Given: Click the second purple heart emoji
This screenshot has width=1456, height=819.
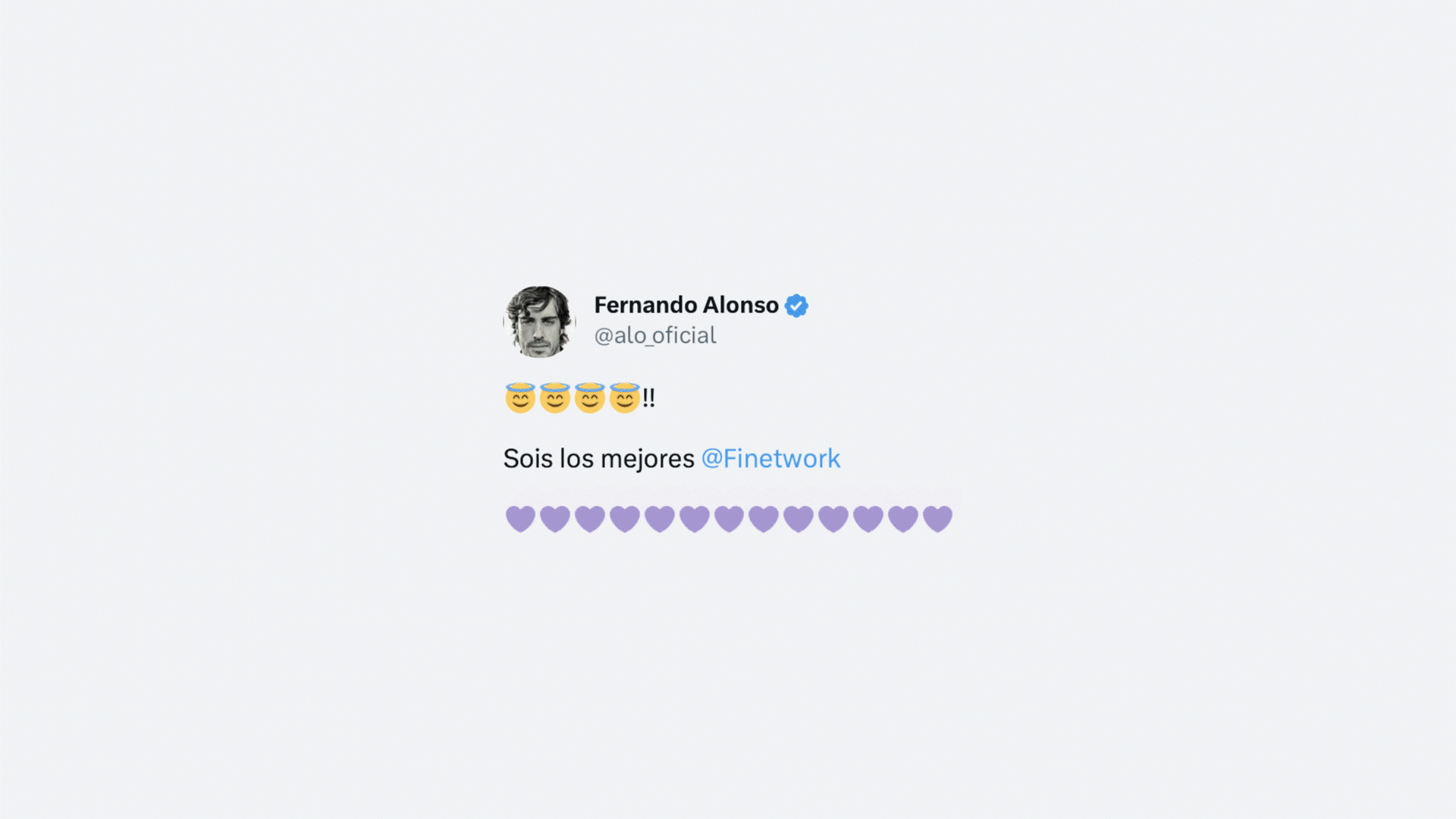Looking at the screenshot, I should click(555, 519).
